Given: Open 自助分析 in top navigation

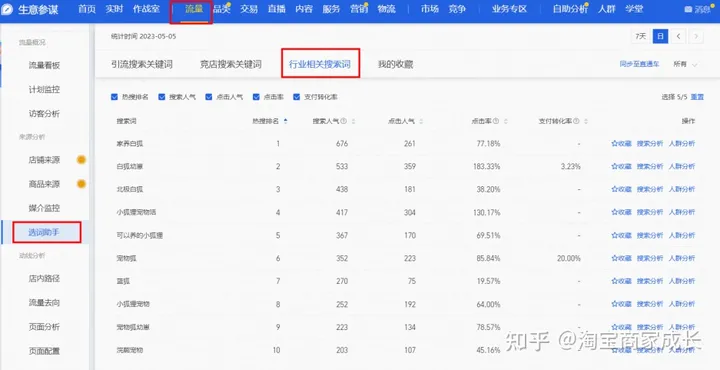Looking at the screenshot, I should 570,9.
